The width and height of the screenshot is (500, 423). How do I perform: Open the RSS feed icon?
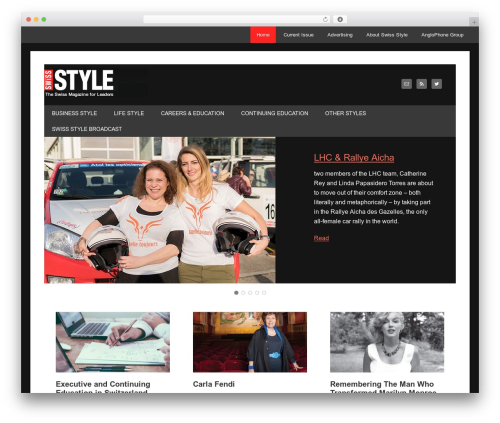coord(421,84)
